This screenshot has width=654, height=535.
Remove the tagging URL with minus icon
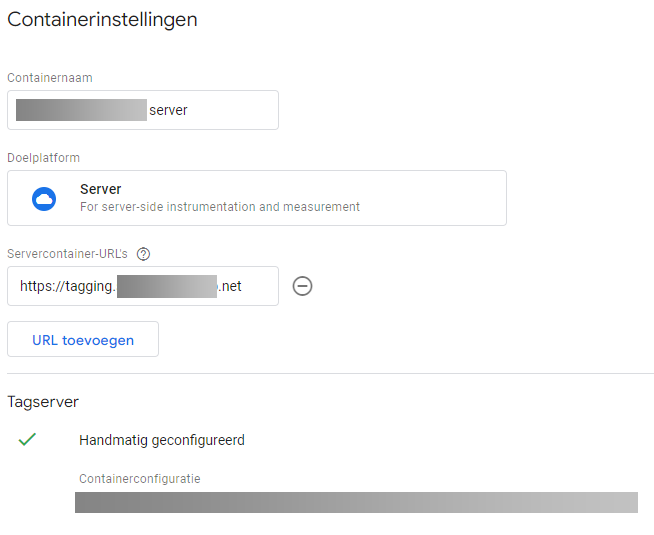click(302, 286)
